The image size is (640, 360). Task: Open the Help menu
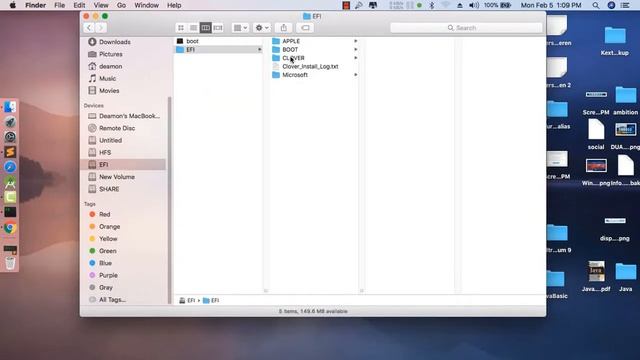pyautogui.click(x=174, y=5)
